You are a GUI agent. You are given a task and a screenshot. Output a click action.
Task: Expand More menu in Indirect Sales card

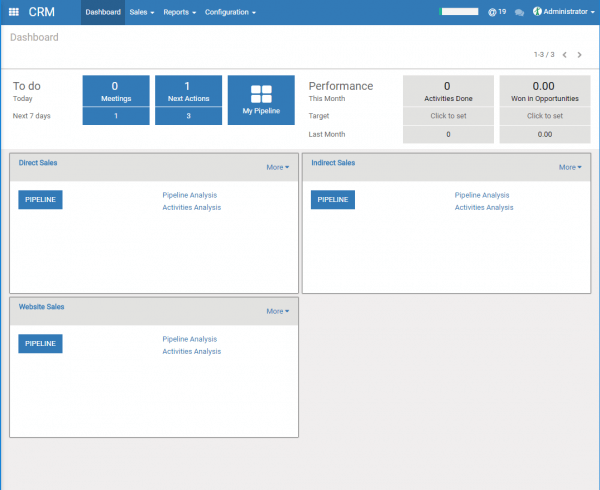click(x=570, y=167)
